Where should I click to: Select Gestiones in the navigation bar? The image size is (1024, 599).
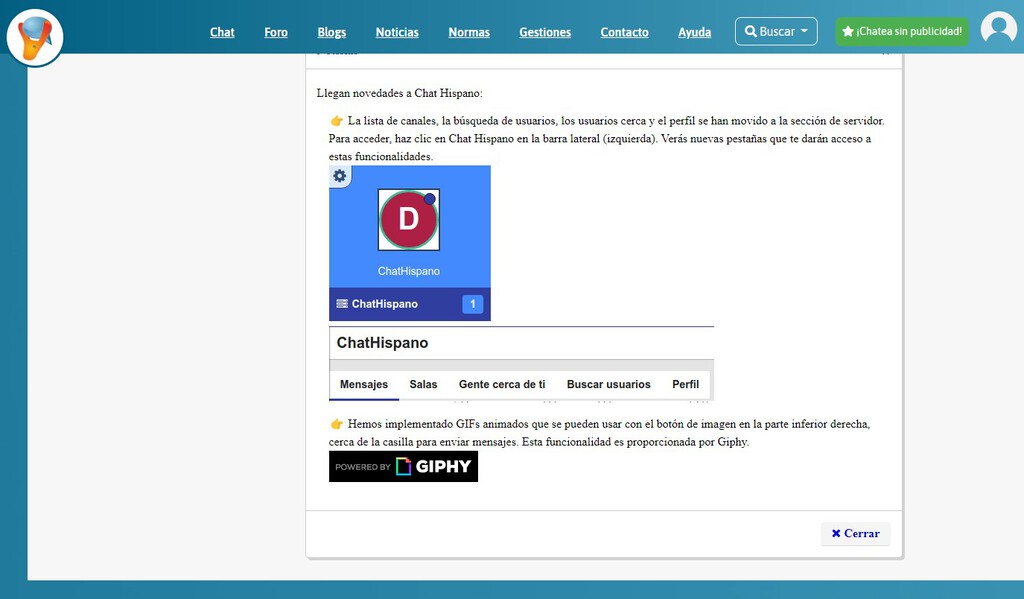coord(545,32)
